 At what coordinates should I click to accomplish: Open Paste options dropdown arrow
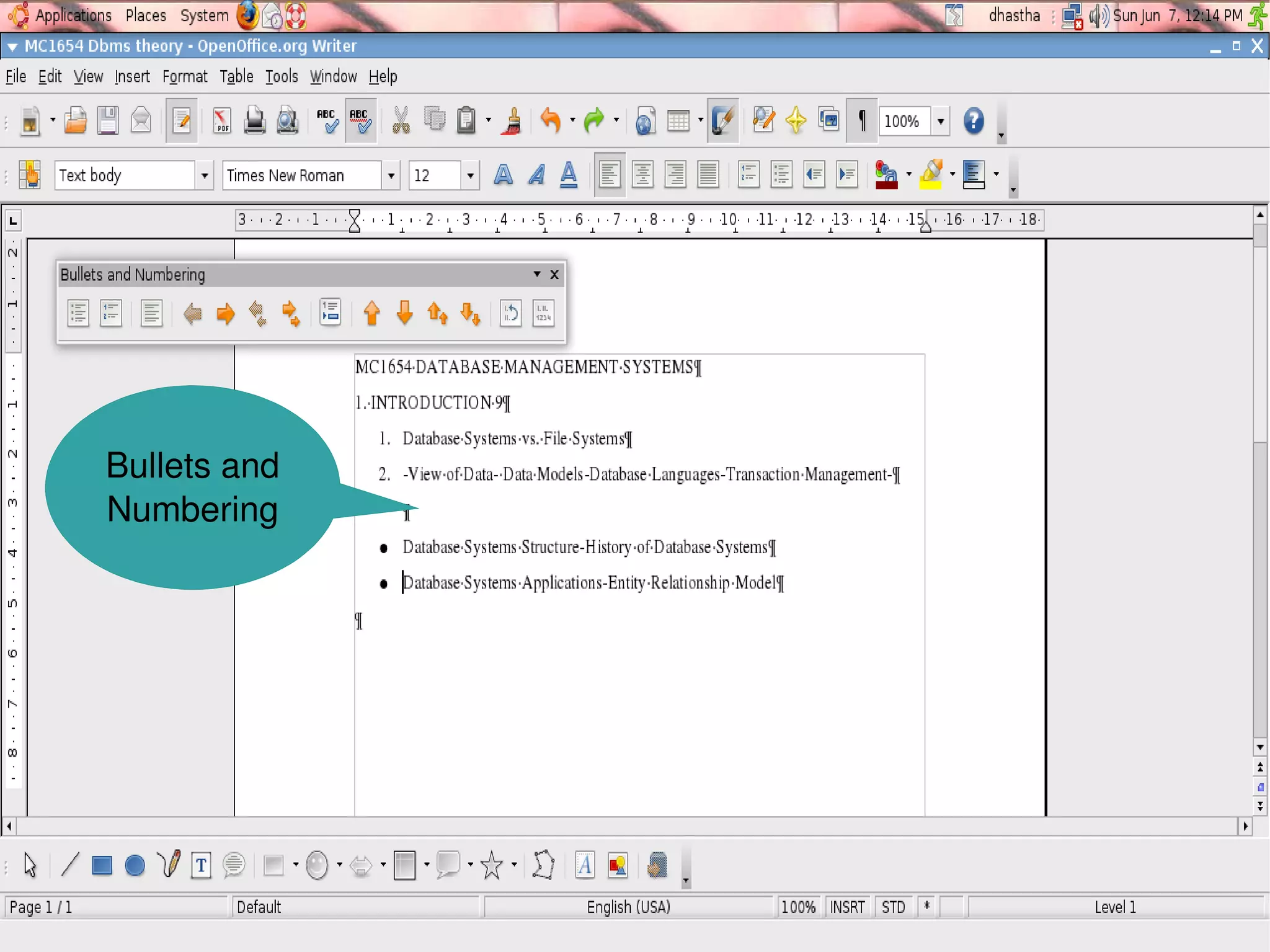489,120
